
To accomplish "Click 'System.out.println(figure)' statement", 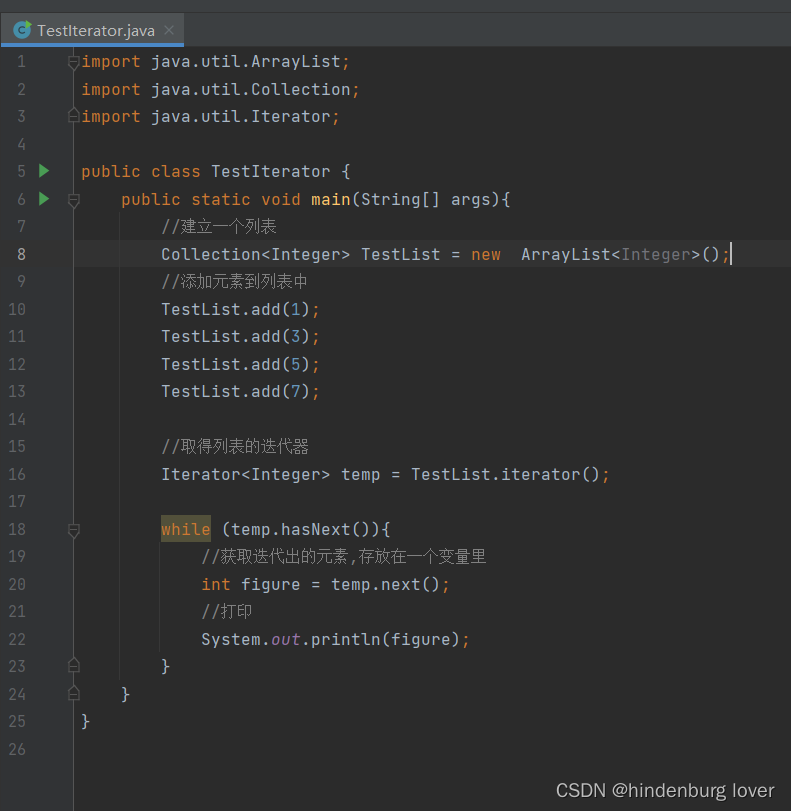I will [331, 639].
